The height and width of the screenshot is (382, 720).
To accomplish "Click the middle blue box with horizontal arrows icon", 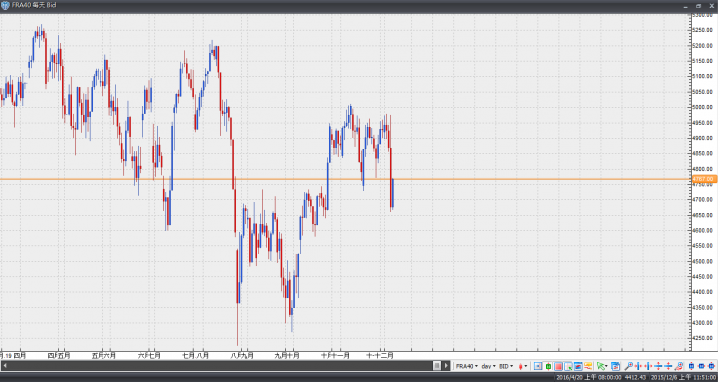I will 702,366.
